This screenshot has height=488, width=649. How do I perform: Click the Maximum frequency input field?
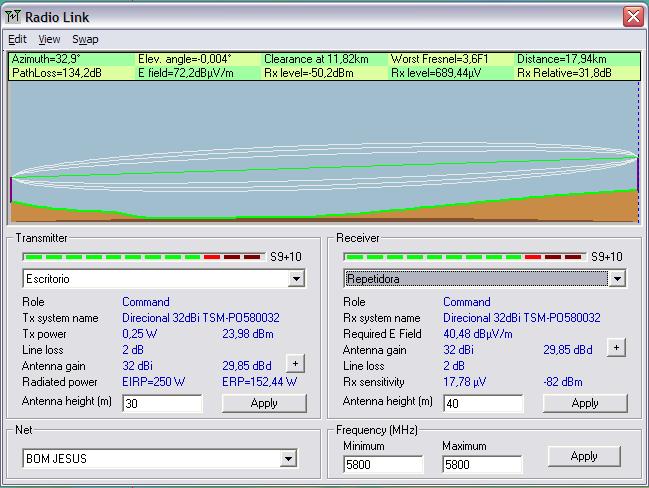pyautogui.click(x=481, y=464)
